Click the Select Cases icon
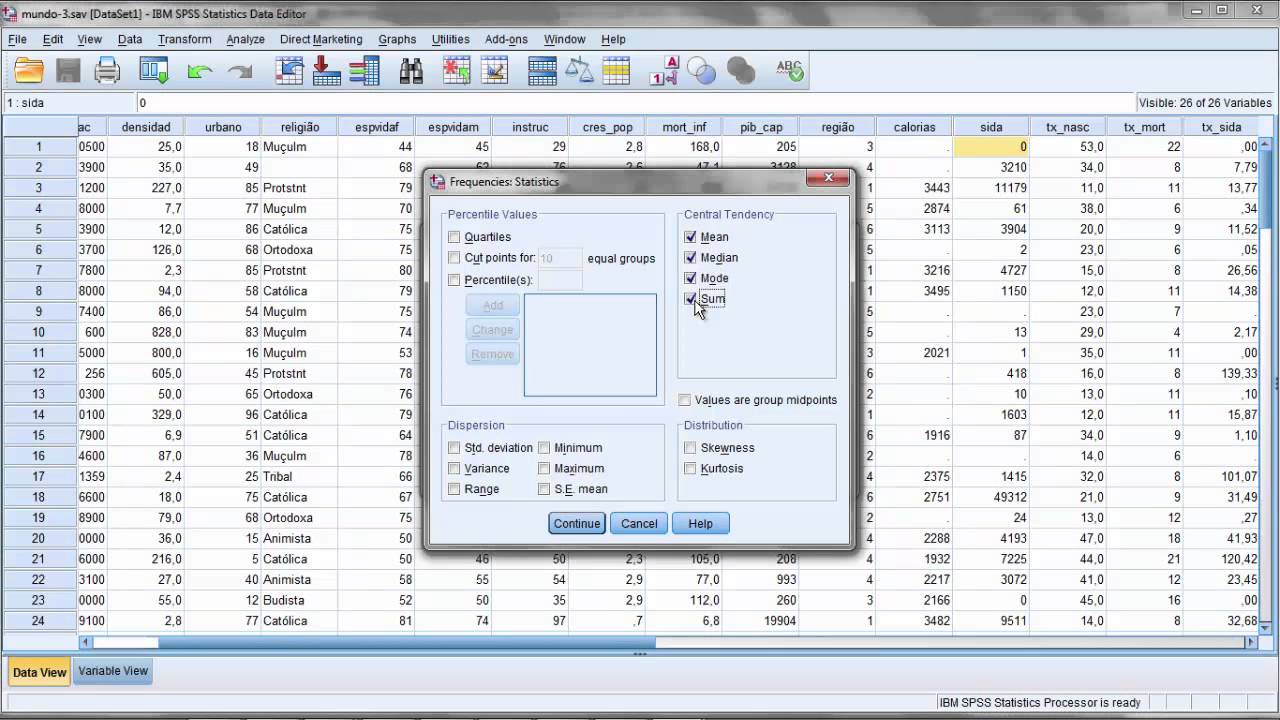The image size is (1280, 720). pyautogui.click(x=616, y=71)
